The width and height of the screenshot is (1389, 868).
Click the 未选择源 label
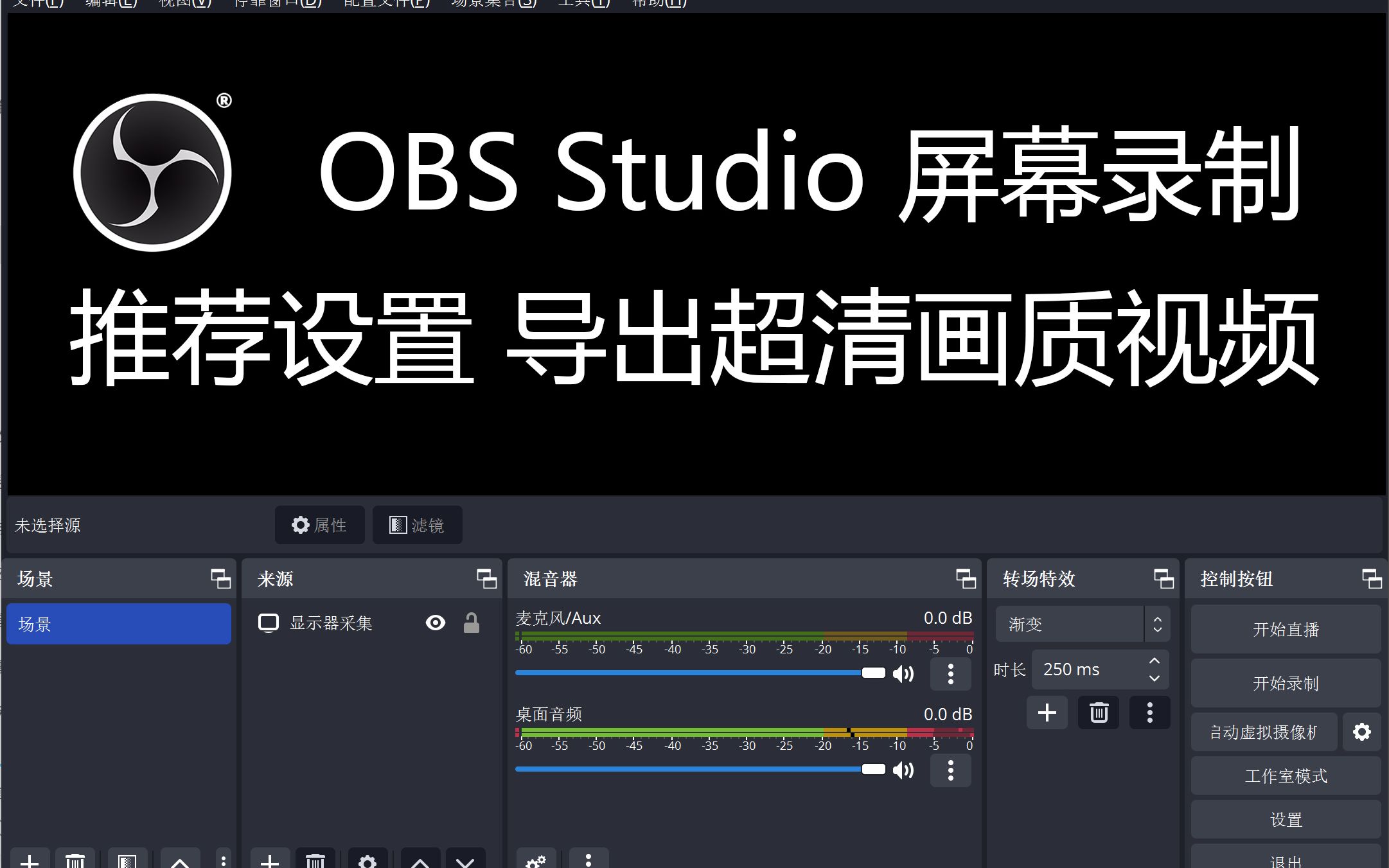coord(48,526)
